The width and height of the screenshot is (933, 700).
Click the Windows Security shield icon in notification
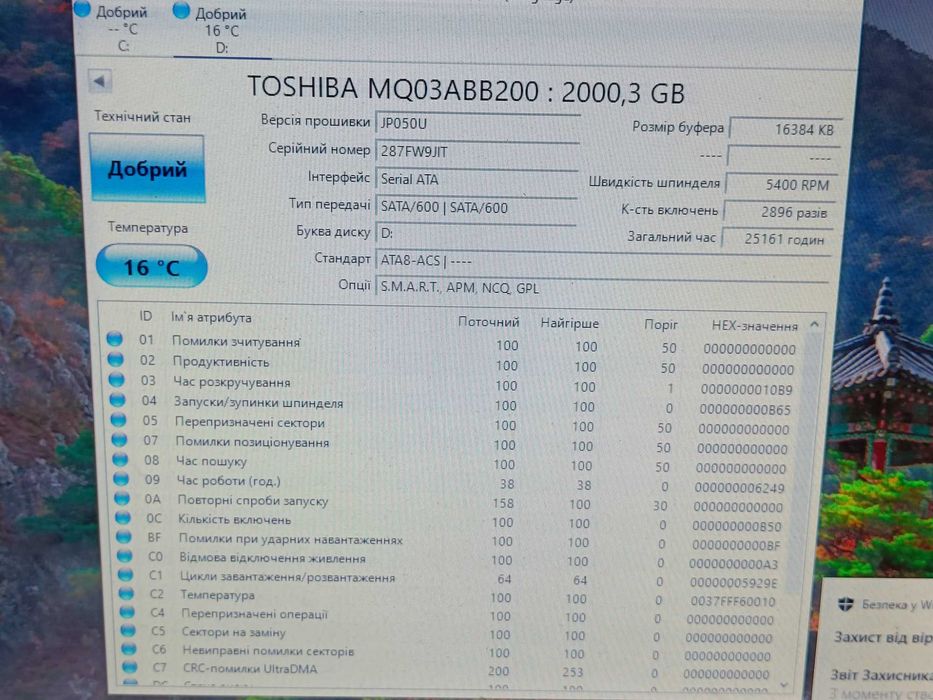(846, 605)
